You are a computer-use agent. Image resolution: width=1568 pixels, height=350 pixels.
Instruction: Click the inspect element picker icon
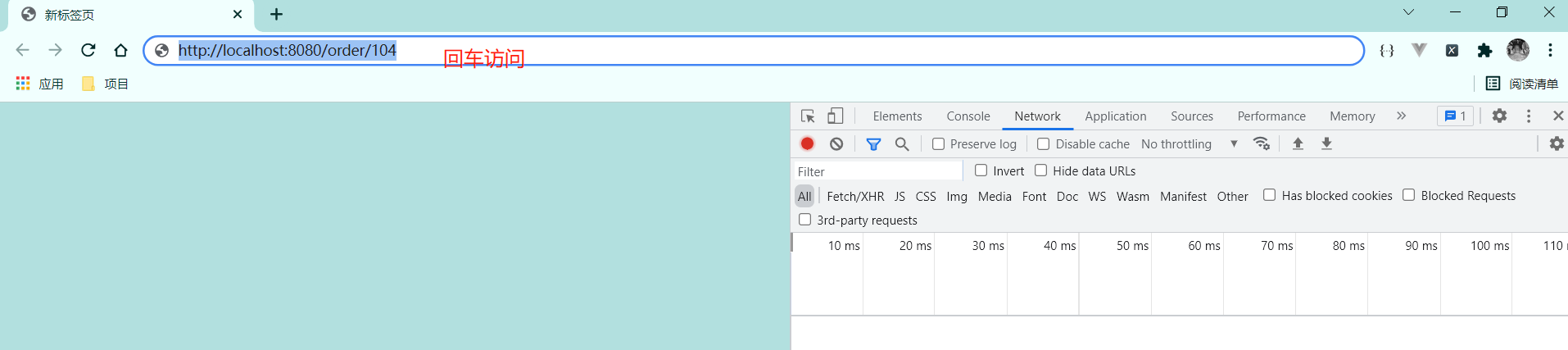(808, 116)
